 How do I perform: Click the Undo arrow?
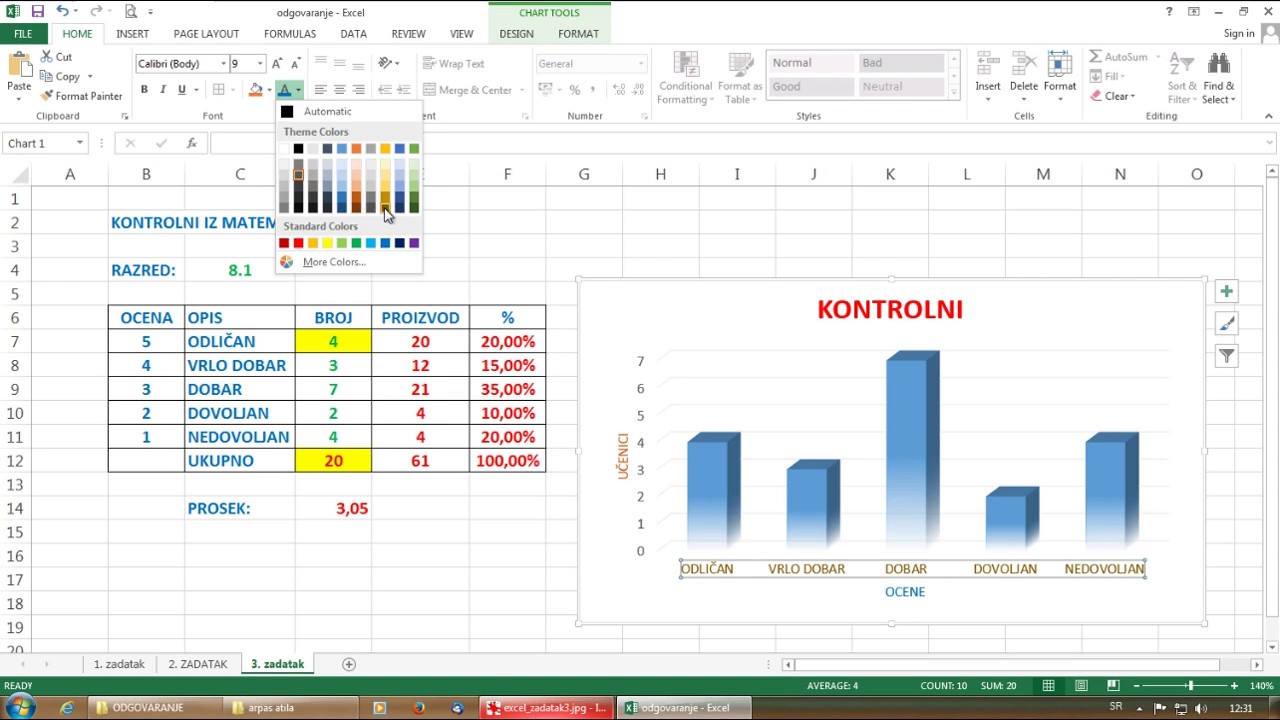click(x=62, y=12)
